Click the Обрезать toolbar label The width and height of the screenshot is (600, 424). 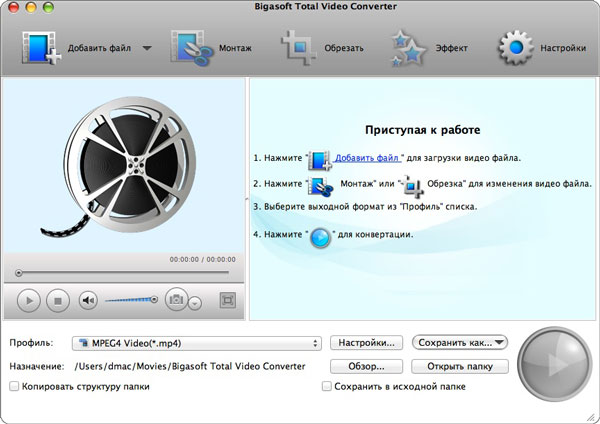344,48
